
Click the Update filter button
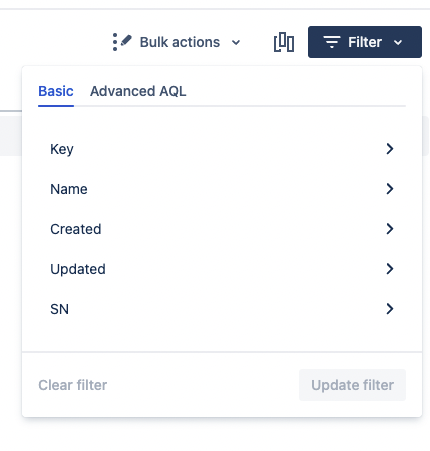[352, 385]
